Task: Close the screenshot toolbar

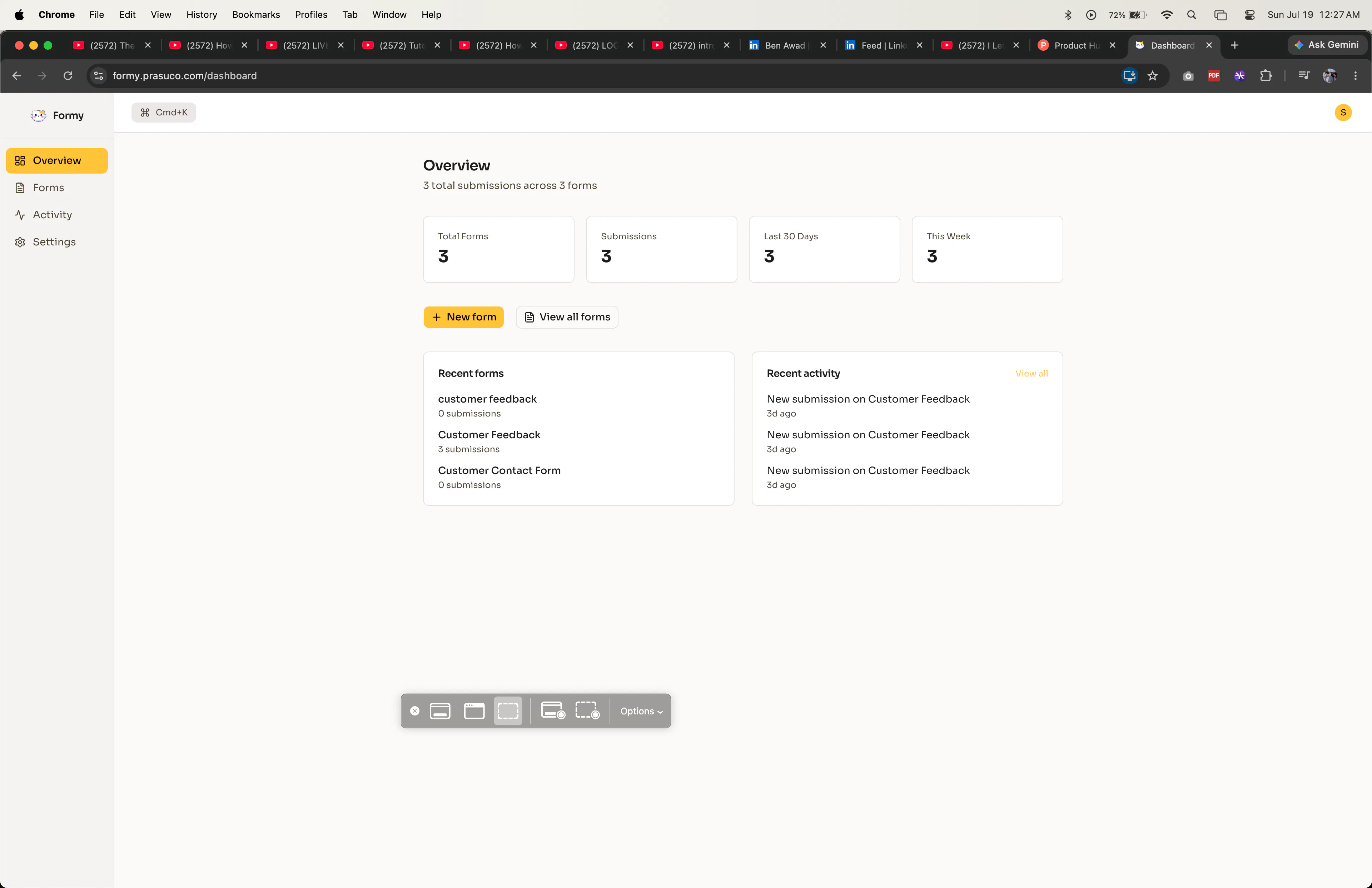Action: pyautogui.click(x=414, y=711)
